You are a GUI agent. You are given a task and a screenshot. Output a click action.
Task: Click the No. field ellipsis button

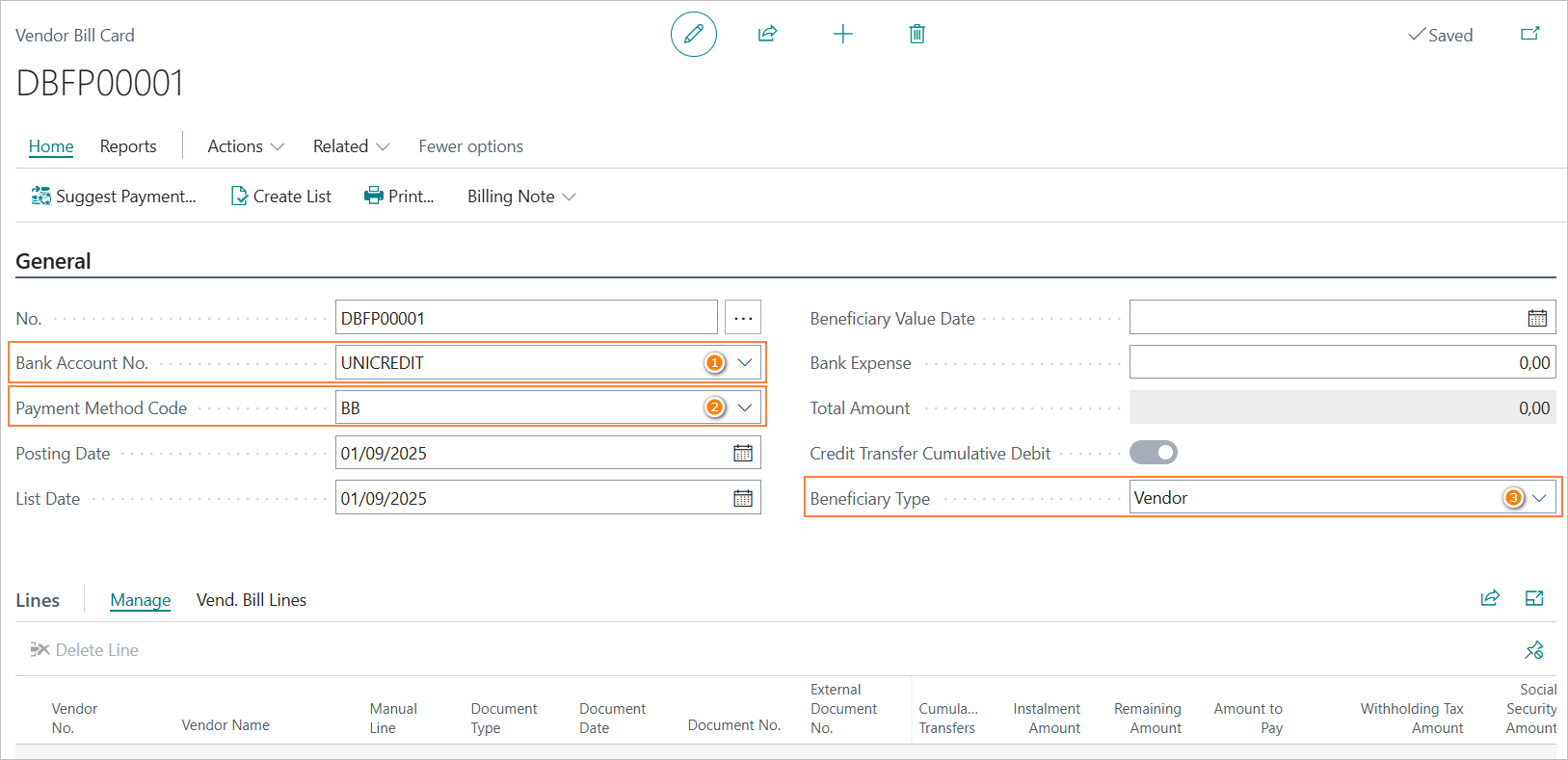coord(742,318)
